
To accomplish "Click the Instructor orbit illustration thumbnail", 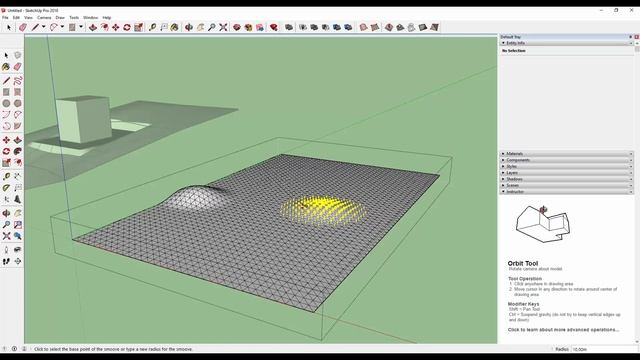I will pyautogui.click(x=543, y=224).
